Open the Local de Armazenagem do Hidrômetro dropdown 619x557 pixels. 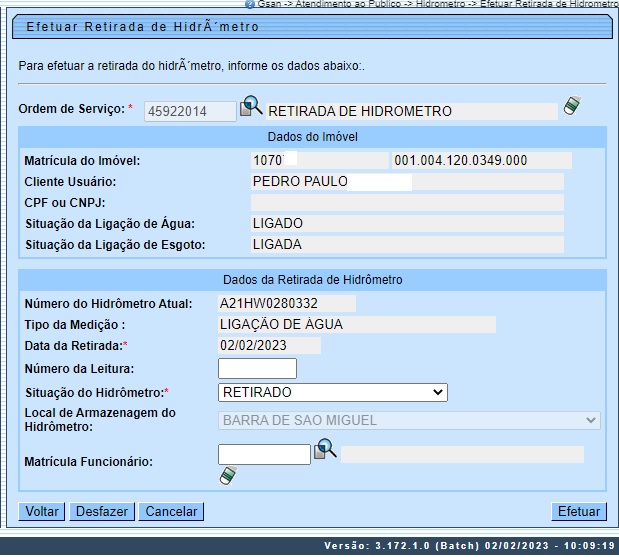(x=409, y=420)
